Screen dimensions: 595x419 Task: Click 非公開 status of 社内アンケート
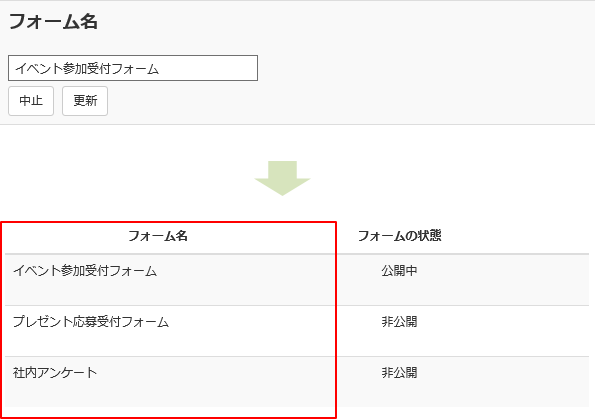point(399,373)
